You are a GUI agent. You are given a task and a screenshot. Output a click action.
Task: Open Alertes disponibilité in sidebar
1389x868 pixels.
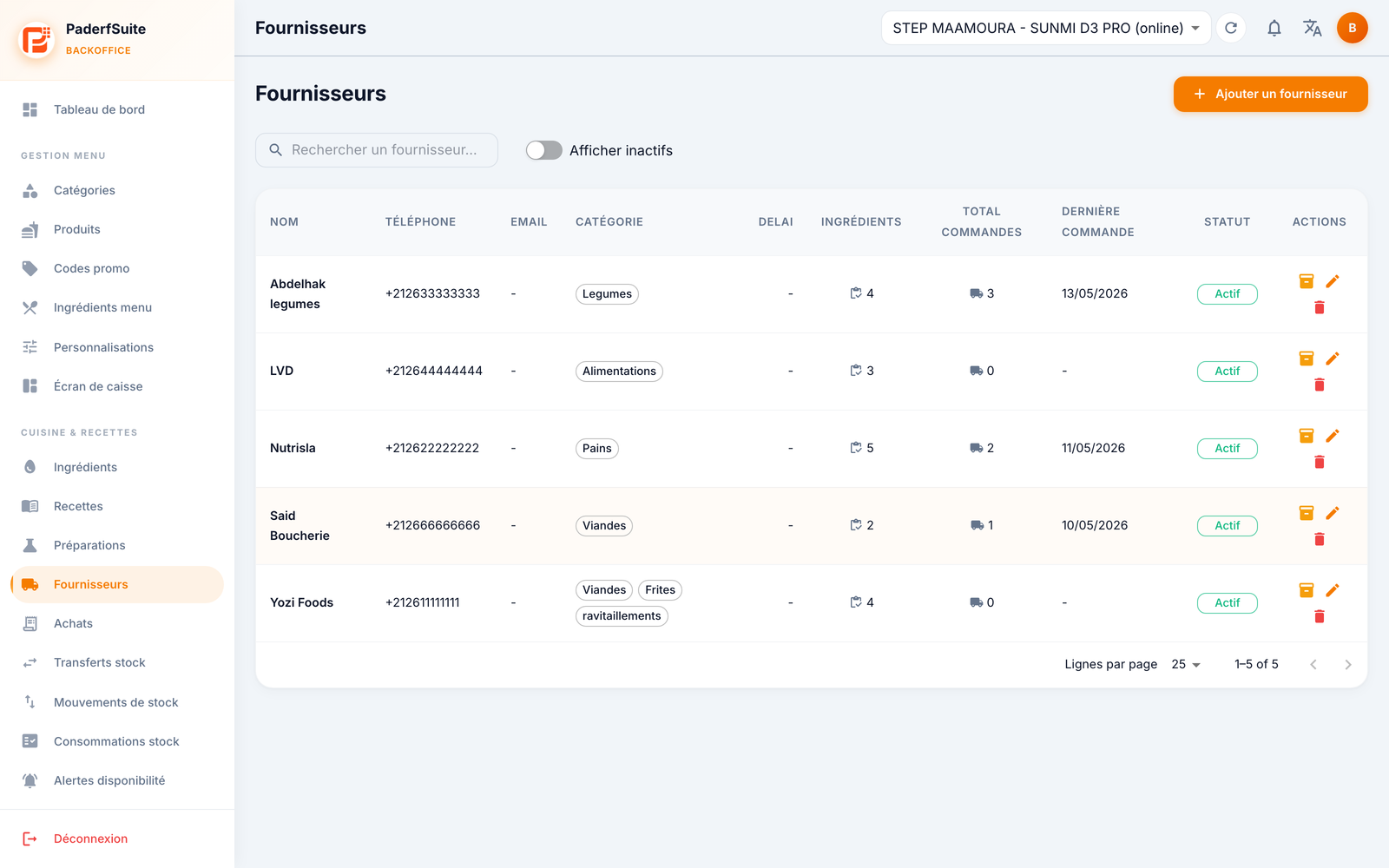pos(117,780)
